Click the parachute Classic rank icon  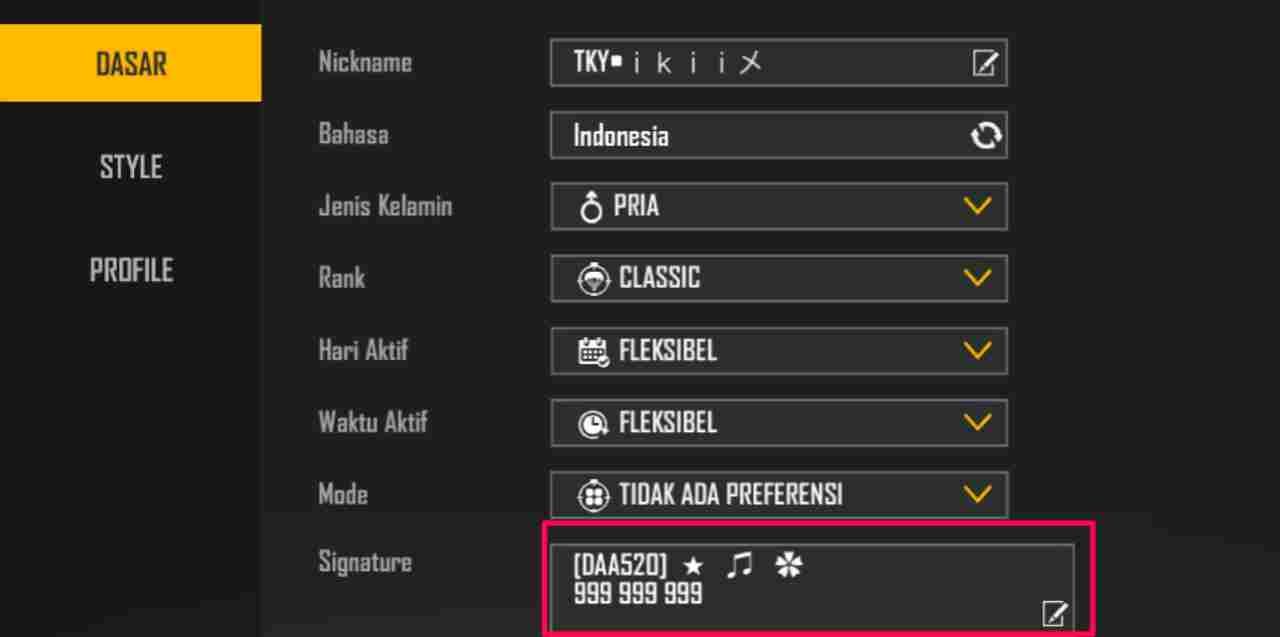pyautogui.click(x=593, y=279)
